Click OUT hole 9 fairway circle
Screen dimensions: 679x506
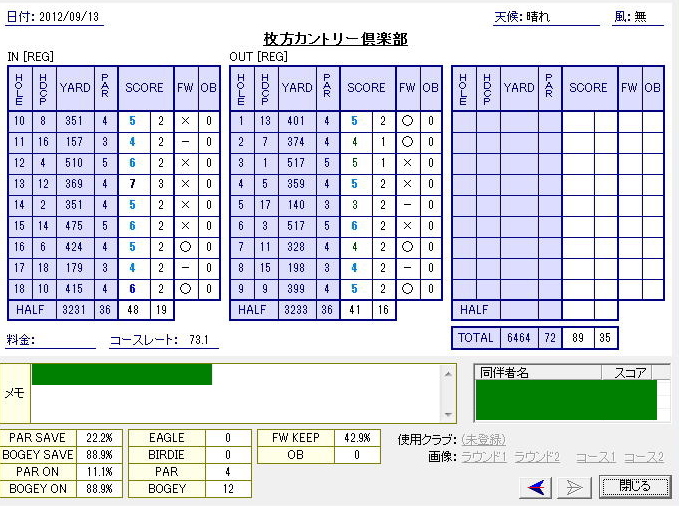tap(407, 289)
